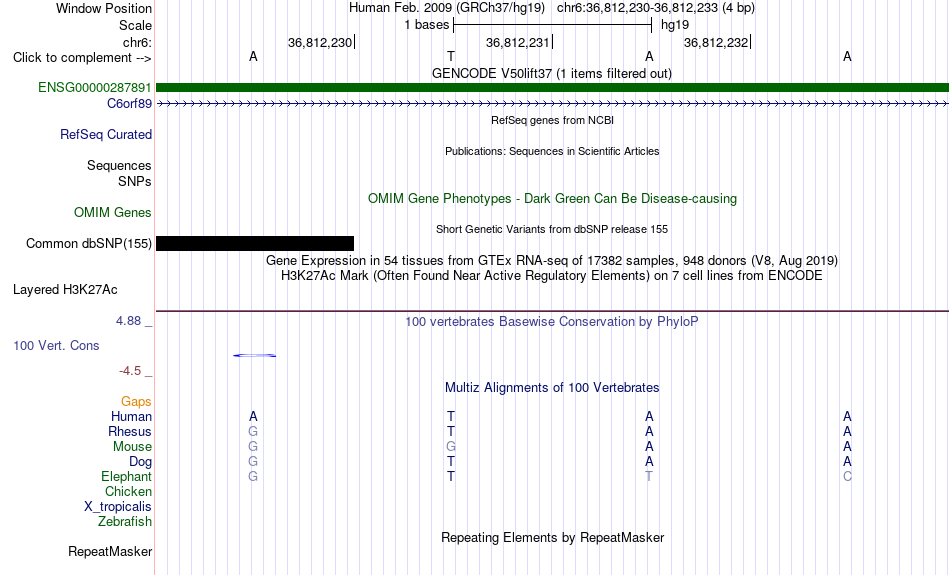Click OMIM Gene Phenotypes track title

(x=552, y=198)
